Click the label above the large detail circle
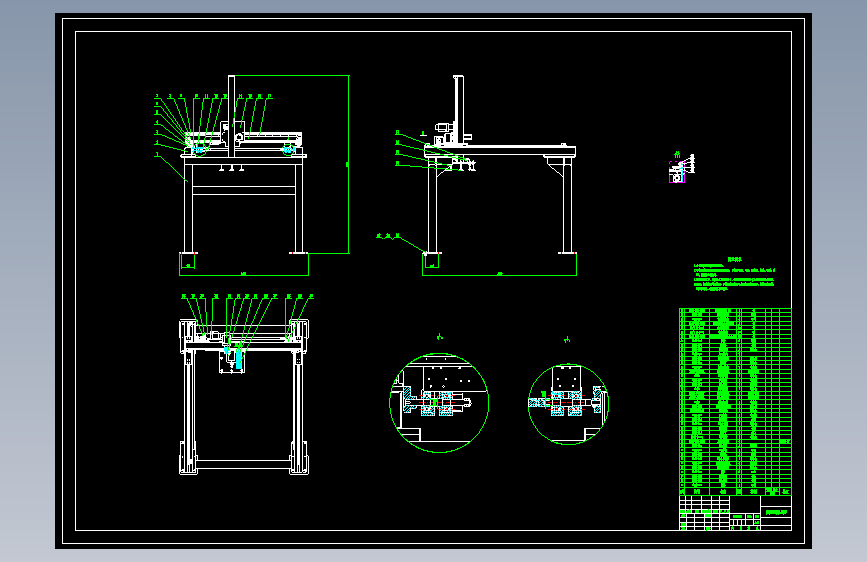The height and width of the screenshot is (562, 867). 440,337
